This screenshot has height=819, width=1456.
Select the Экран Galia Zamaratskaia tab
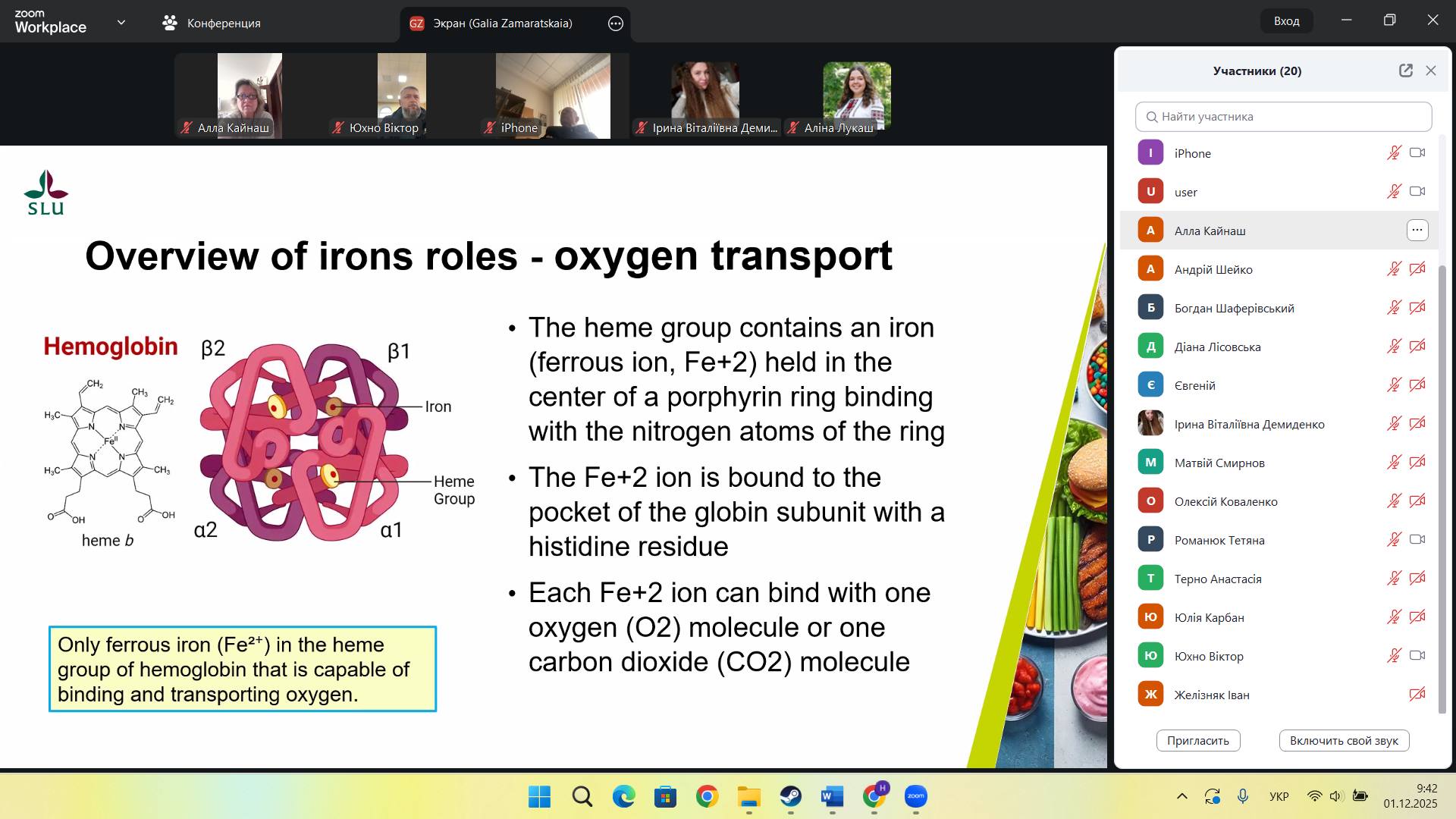tap(502, 24)
